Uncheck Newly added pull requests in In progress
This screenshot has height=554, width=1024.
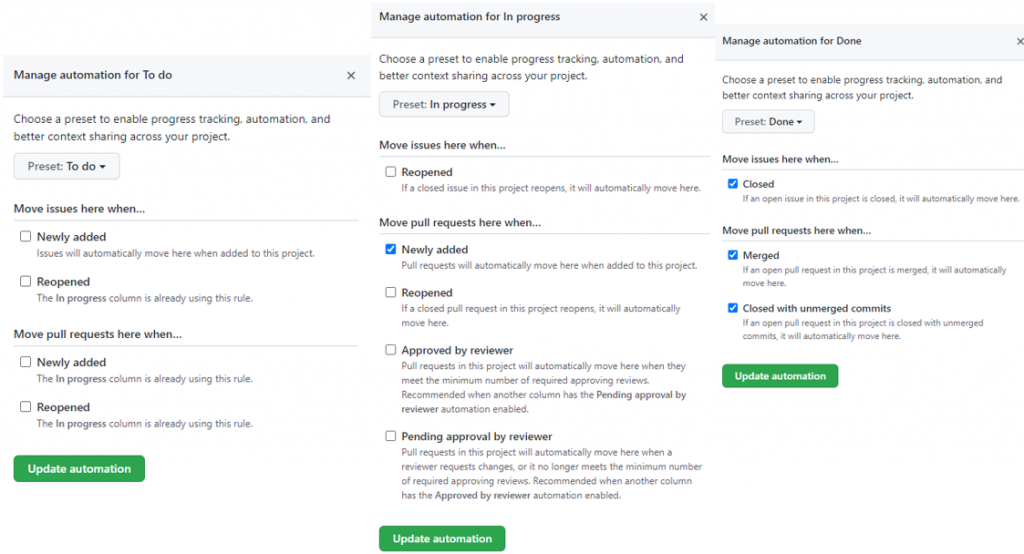coord(390,250)
